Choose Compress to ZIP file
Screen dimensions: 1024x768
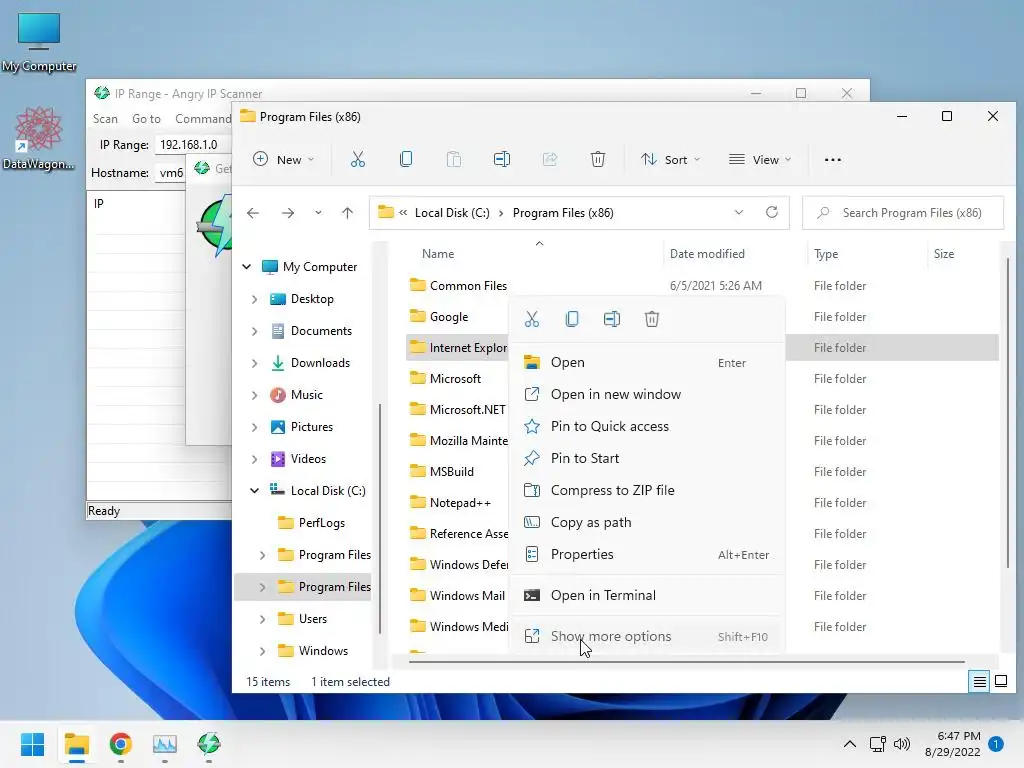[x=647, y=490]
